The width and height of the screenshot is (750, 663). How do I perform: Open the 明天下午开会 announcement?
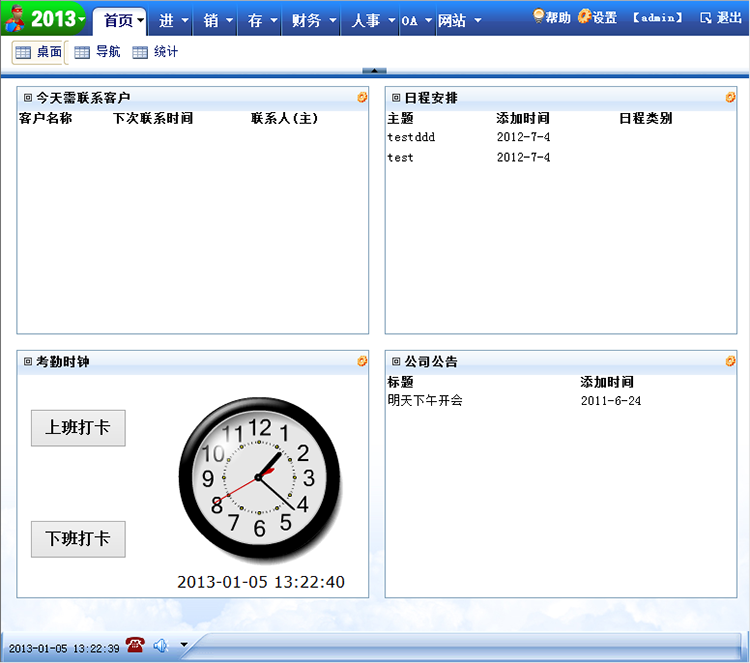[x=425, y=400]
